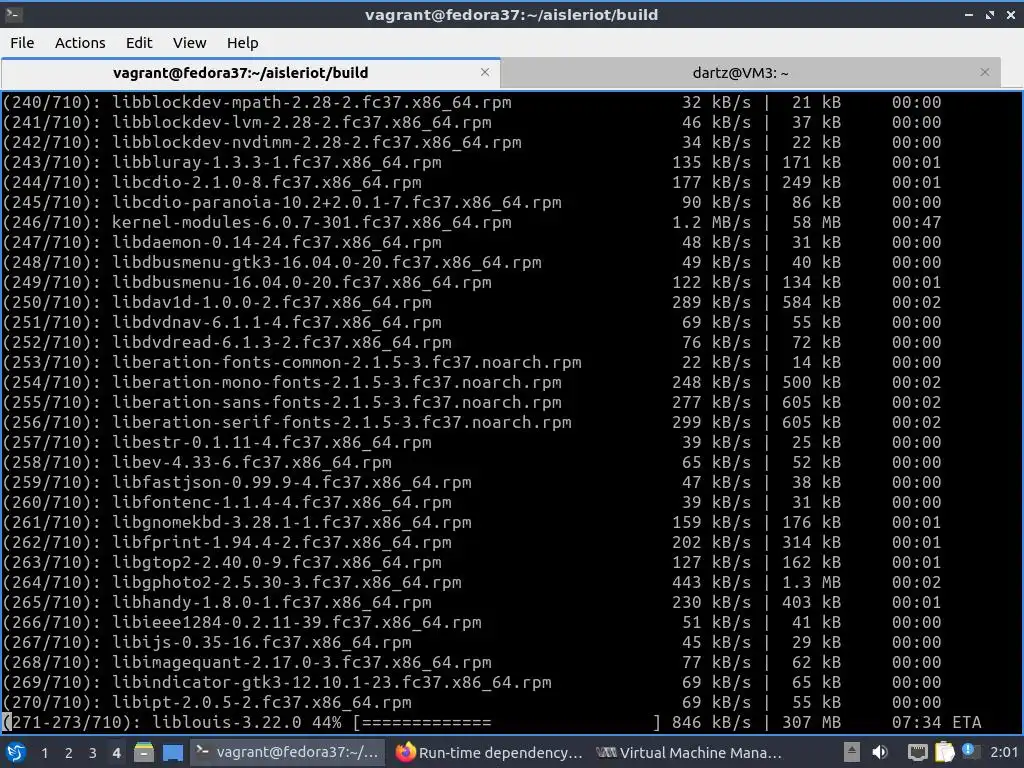The height and width of the screenshot is (768, 1024).
Task: Minimize the terminal window
Action: point(968,14)
